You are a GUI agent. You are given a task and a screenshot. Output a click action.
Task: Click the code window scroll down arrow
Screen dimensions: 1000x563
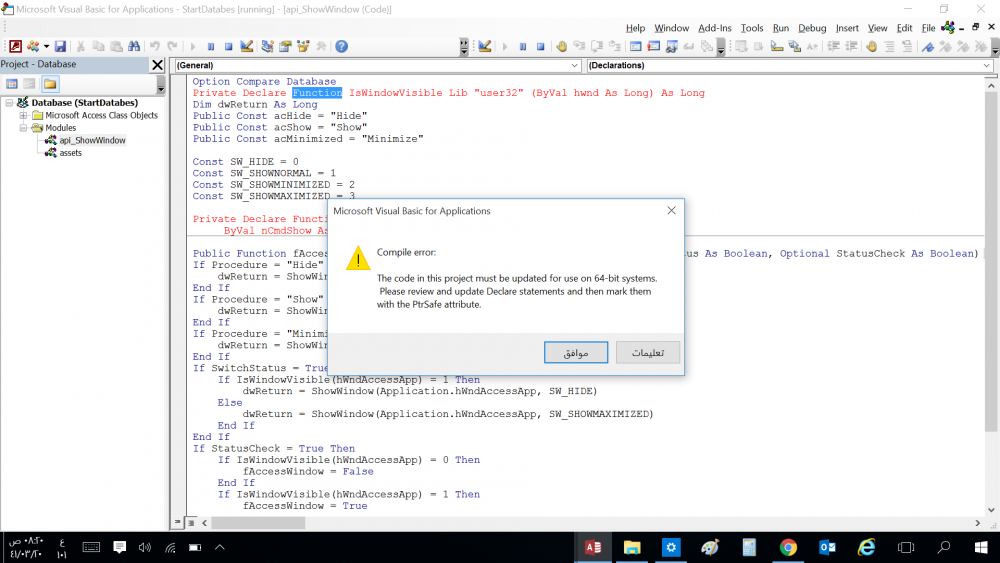[991, 510]
